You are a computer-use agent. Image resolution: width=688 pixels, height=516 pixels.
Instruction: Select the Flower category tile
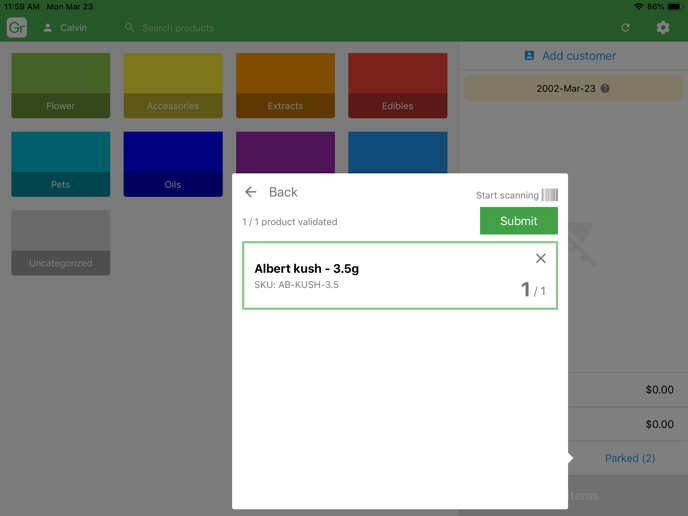tap(61, 86)
